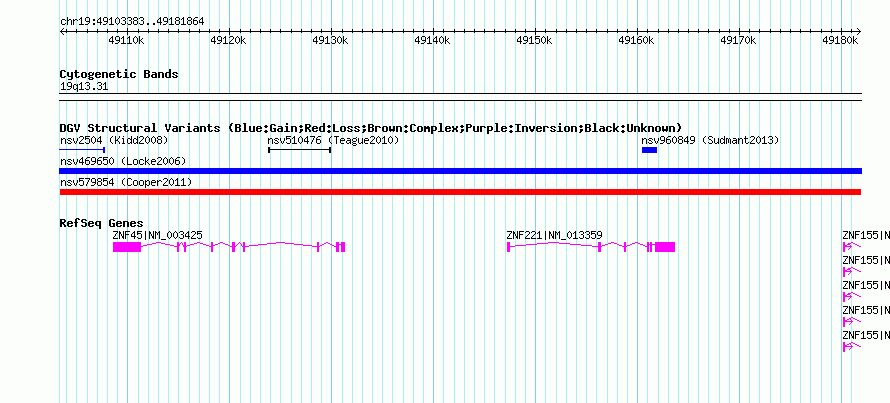Screen dimensions: 890x403
Task: Click the fifth ZNF155 transcript label
Action: [866, 335]
